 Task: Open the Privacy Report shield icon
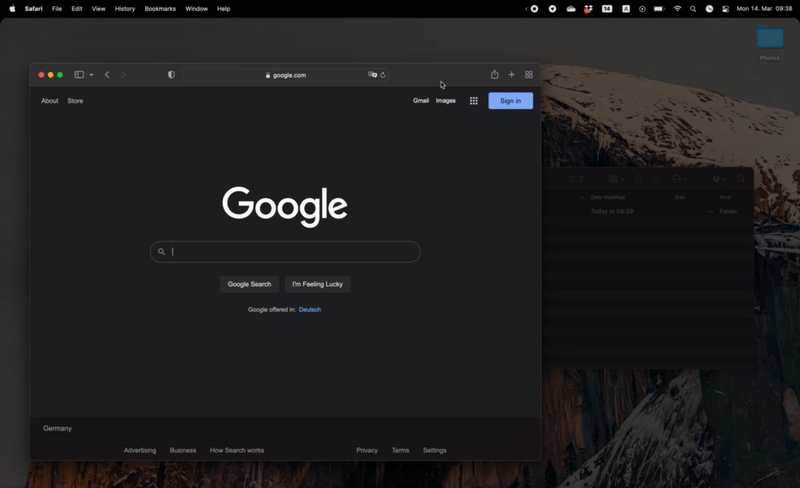click(x=171, y=75)
